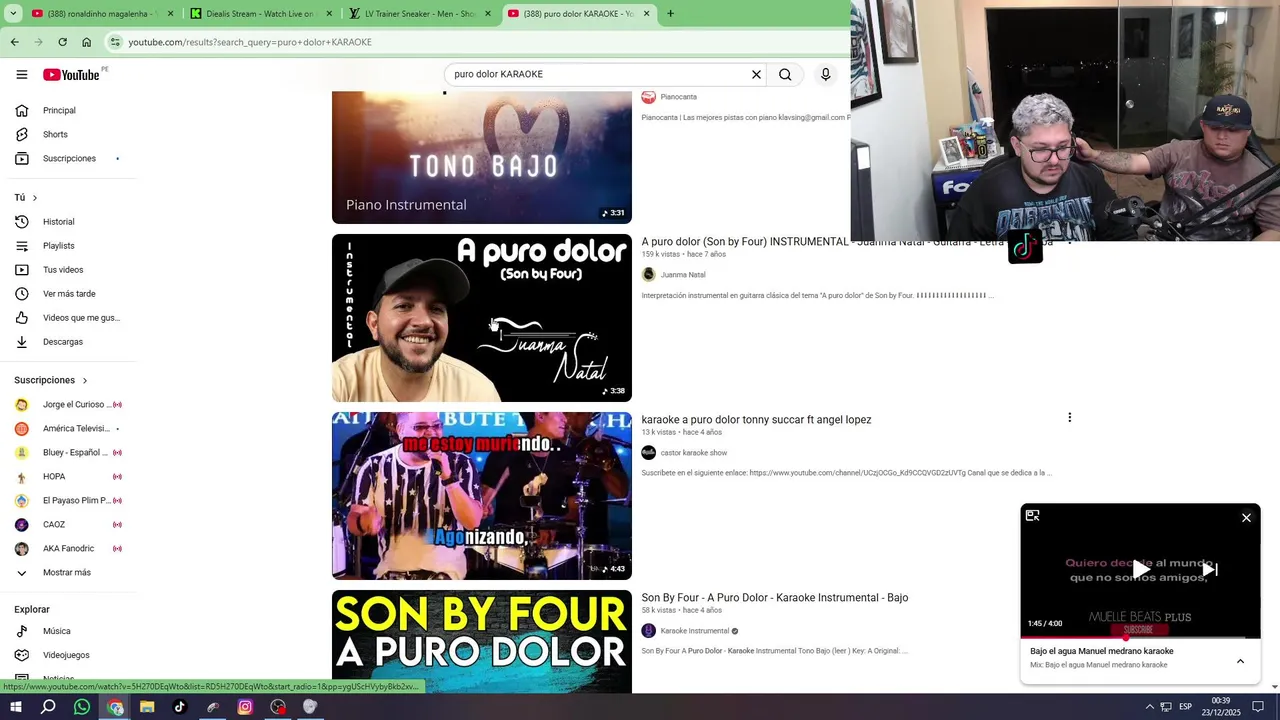1280x720 pixels.
Task: Clear the search box with the X
Action: [x=756, y=74]
